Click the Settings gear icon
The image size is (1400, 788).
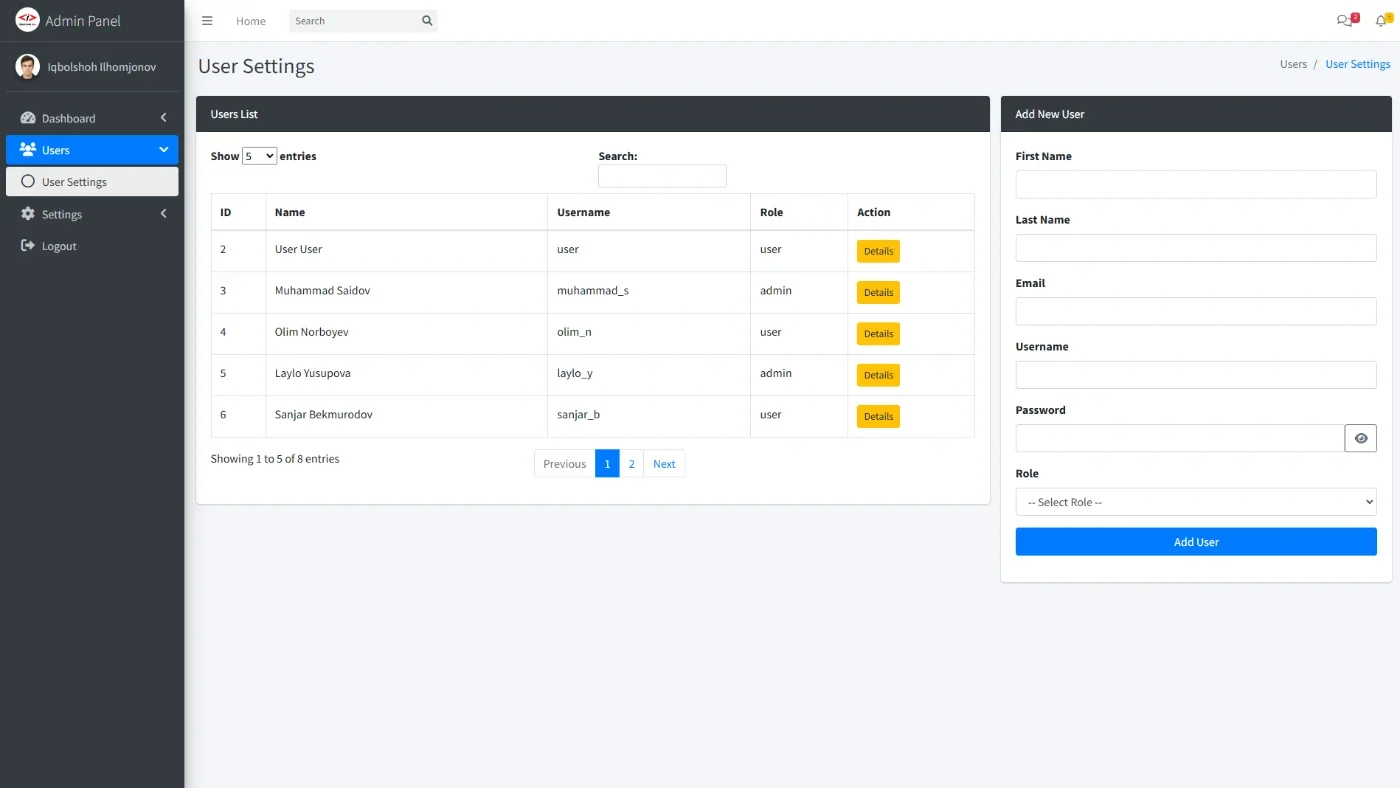click(28, 214)
